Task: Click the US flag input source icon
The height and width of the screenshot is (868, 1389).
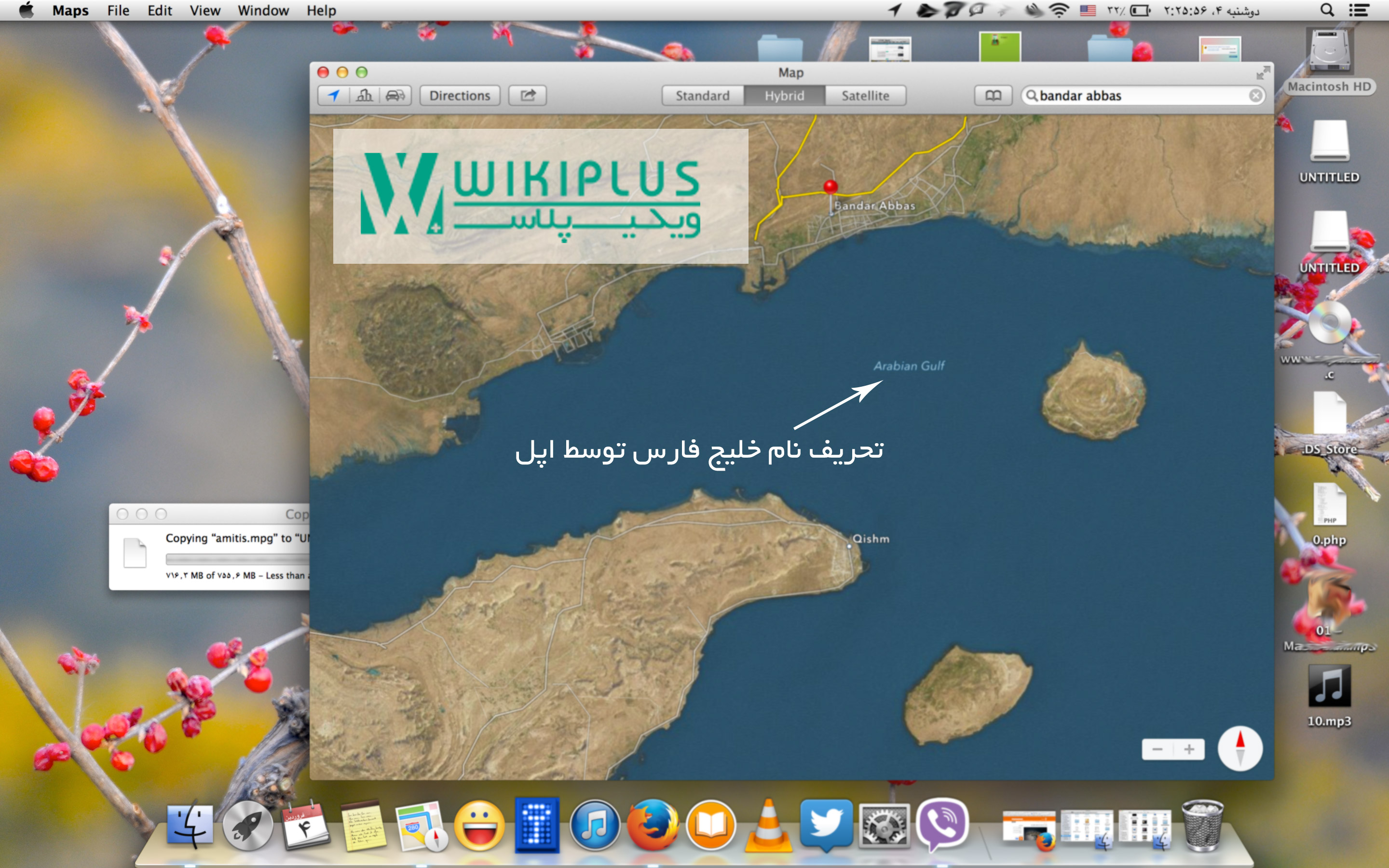Action: [x=1088, y=10]
